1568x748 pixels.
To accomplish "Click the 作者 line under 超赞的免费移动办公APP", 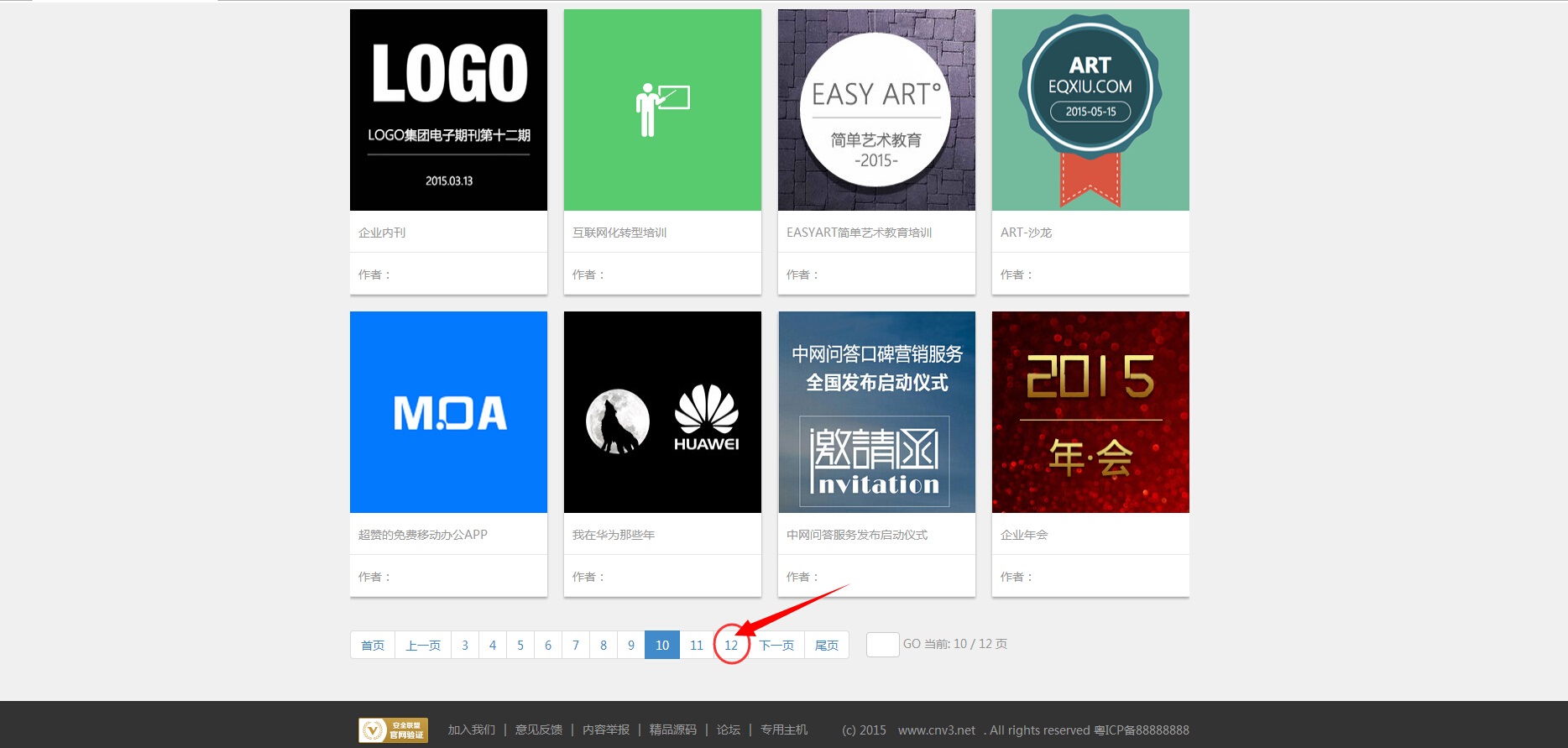I will [x=374, y=577].
